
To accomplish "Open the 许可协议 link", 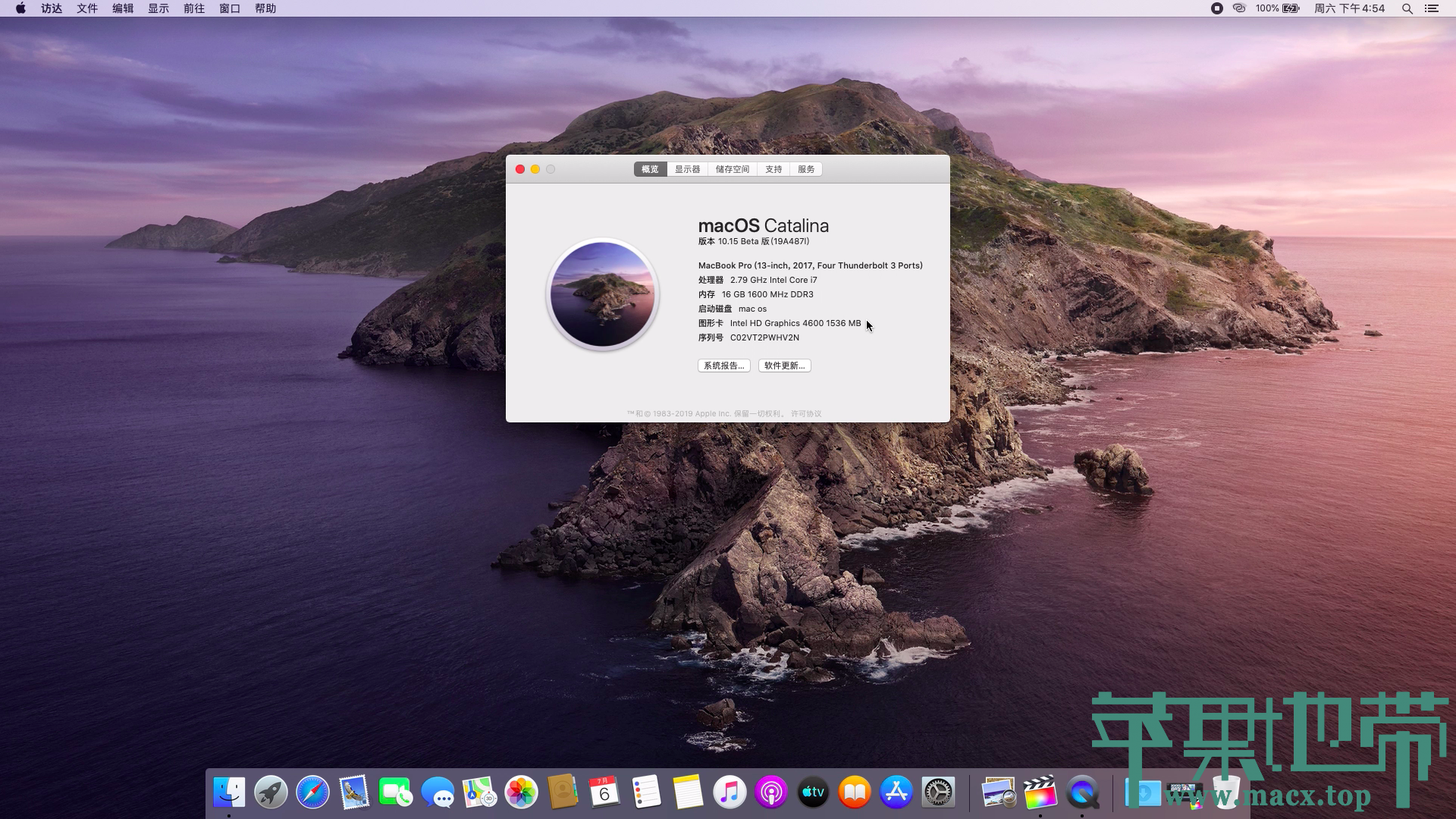I will click(806, 414).
